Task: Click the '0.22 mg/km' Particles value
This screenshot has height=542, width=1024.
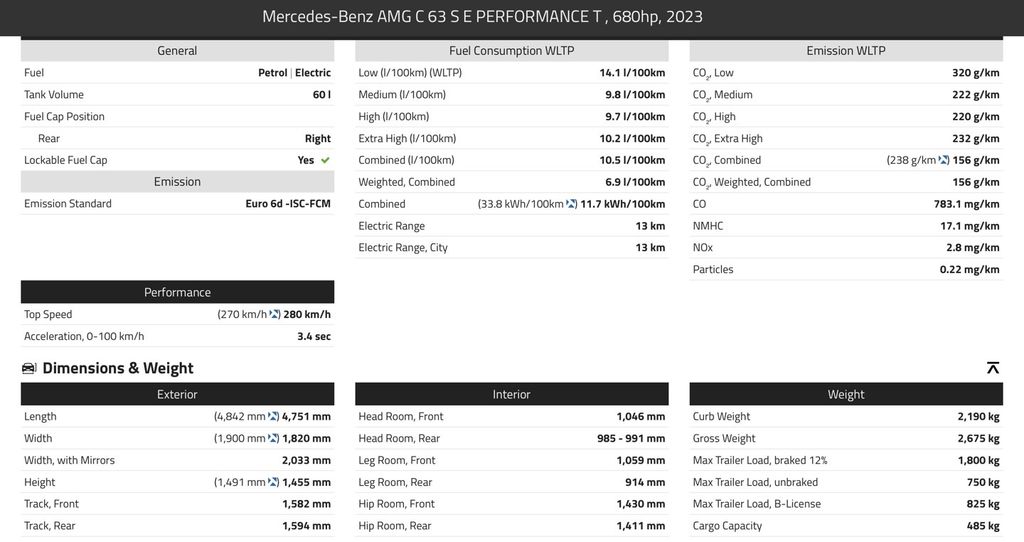Action: tap(970, 269)
